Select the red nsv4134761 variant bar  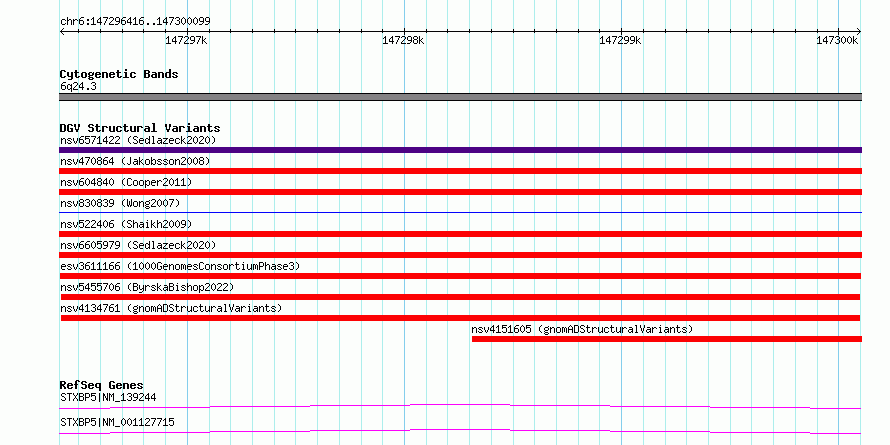[x=460, y=318]
